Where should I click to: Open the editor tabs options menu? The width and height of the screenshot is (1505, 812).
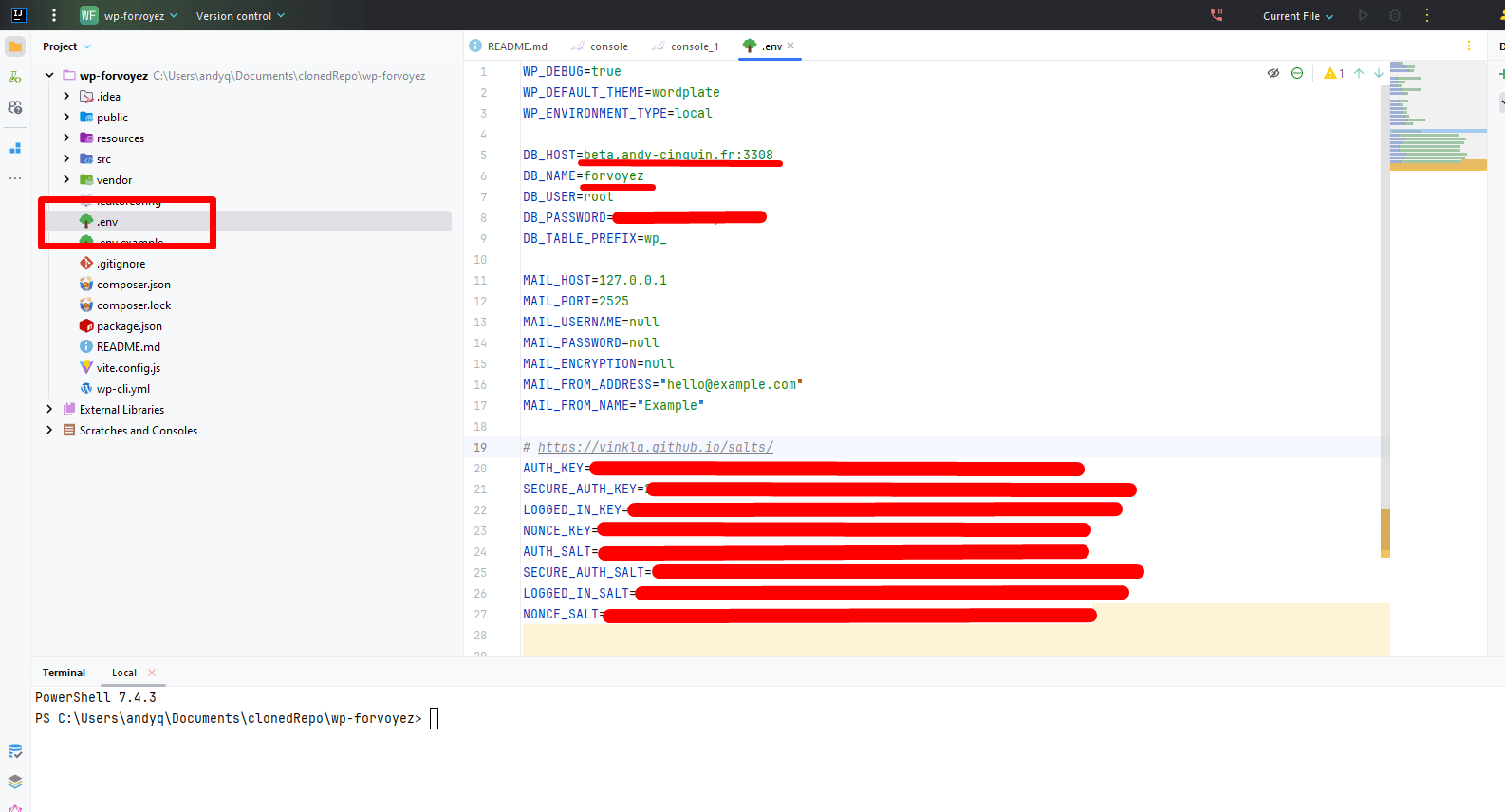click(x=1469, y=46)
